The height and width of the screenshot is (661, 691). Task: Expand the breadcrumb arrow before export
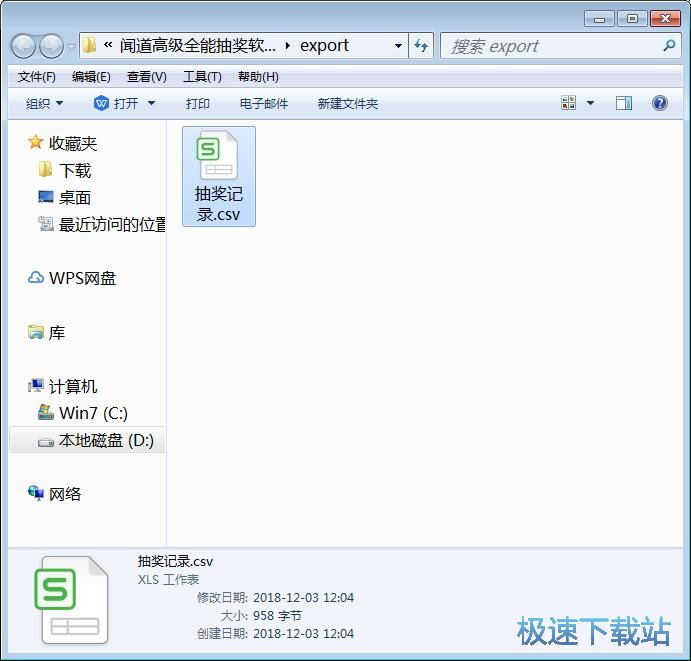(x=288, y=45)
